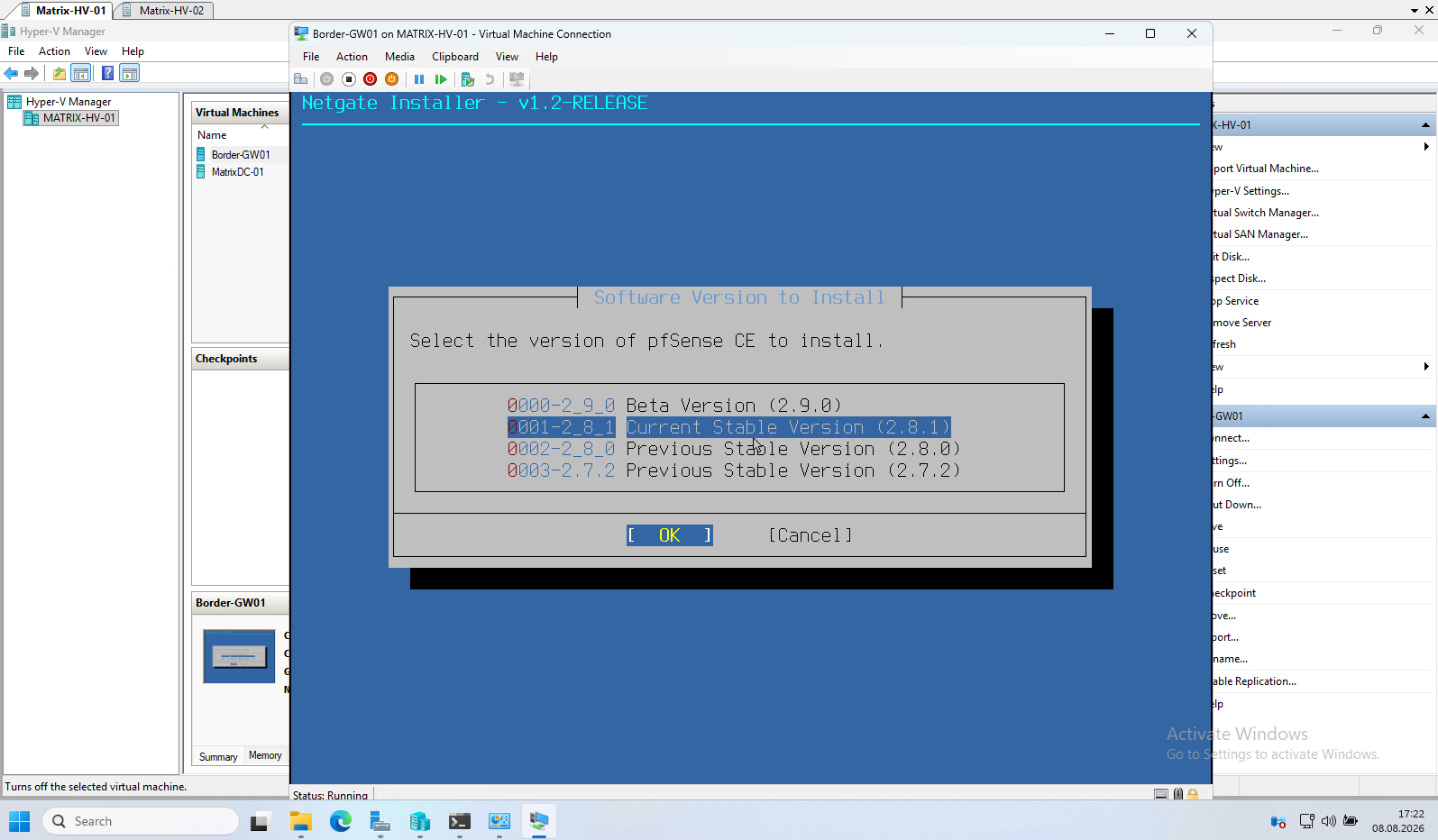Open the Windows Start menu
The height and width of the screenshot is (840, 1438).
19,821
